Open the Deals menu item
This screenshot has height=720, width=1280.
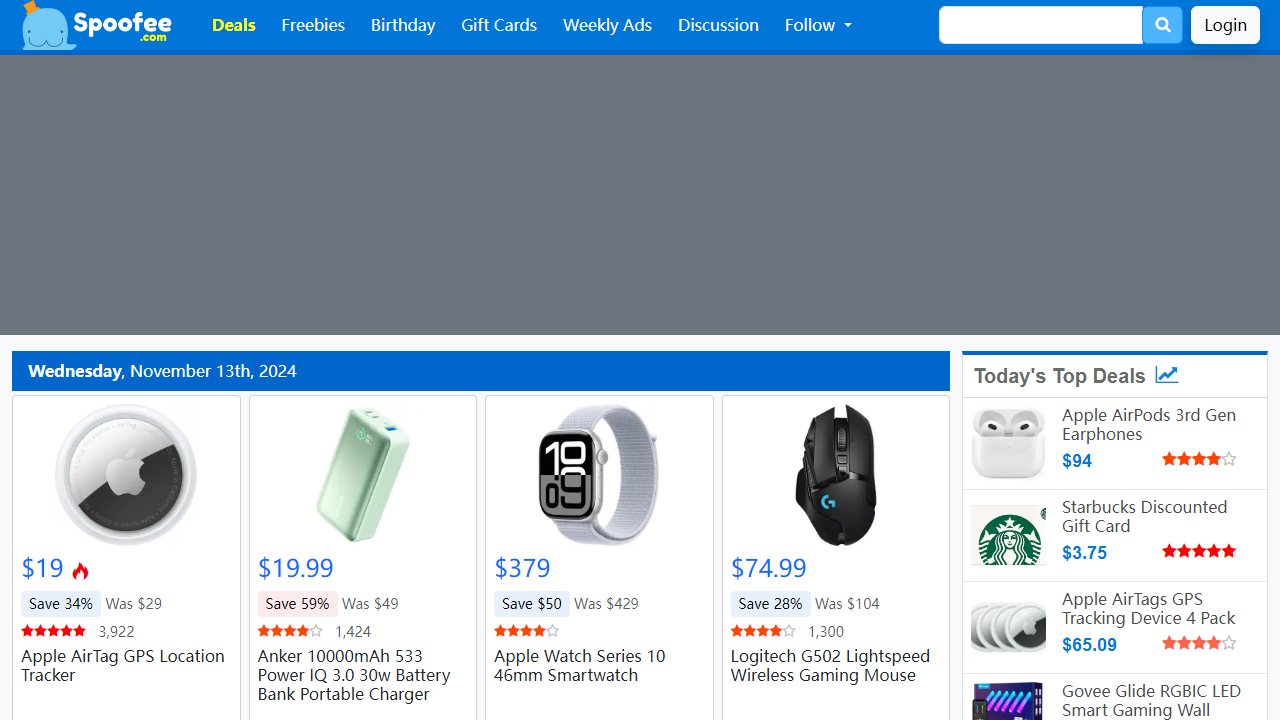click(234, 25)
